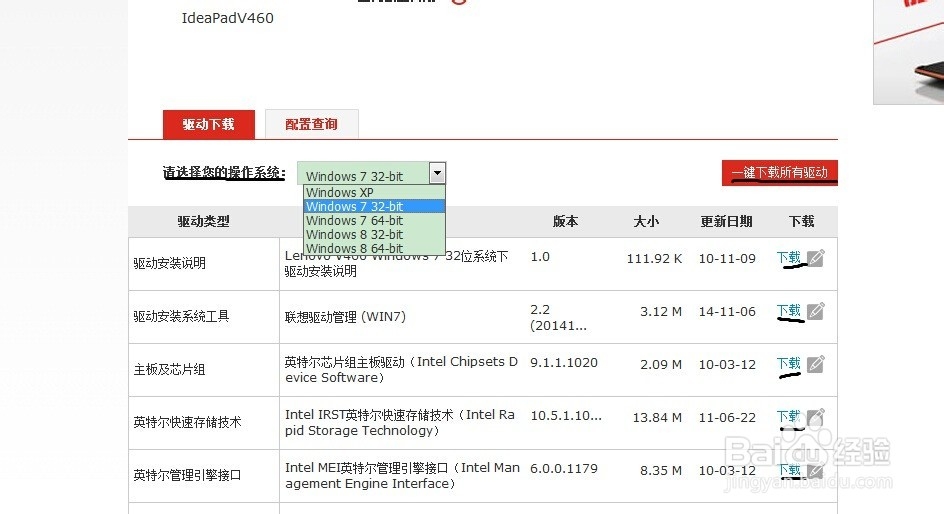944x514 pixels.
Task: Download 联想驱动管理 (WIN7) tool
Action: (x=788, y=311)
